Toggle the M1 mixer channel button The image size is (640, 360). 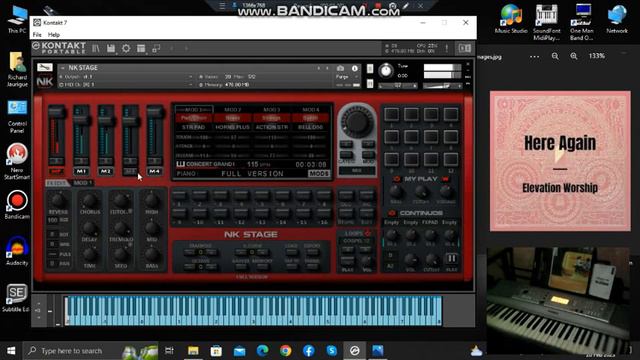pos(81,171)
